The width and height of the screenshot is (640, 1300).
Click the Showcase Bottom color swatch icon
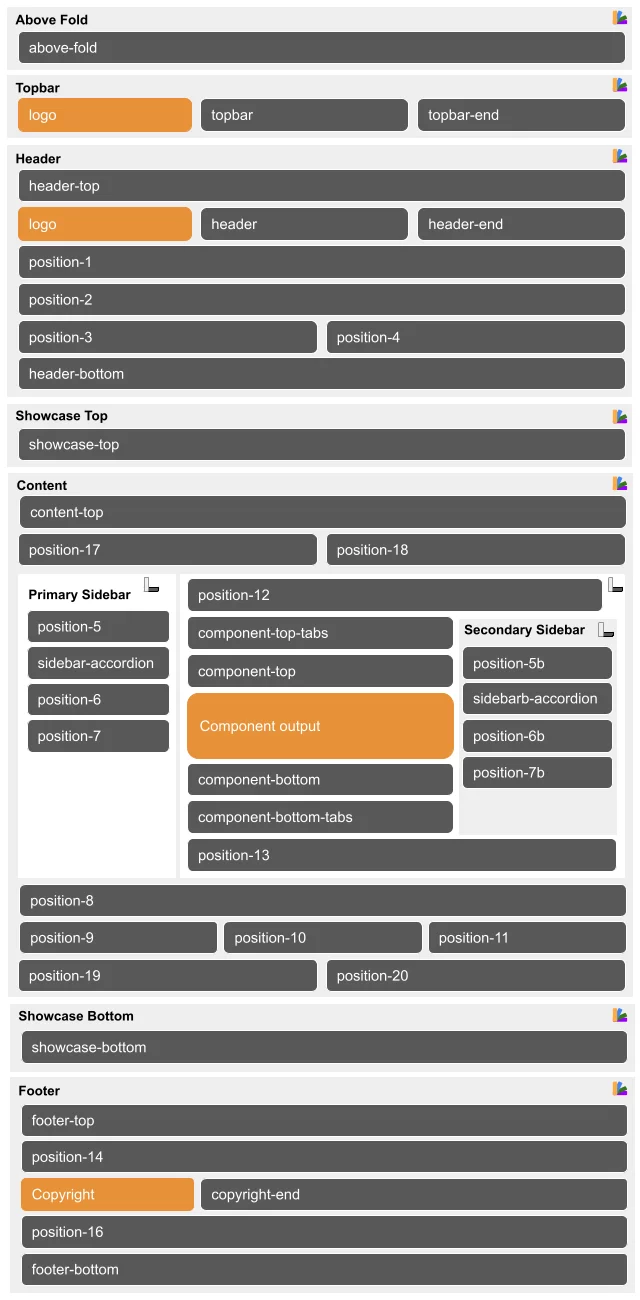tap(620, 1015)
